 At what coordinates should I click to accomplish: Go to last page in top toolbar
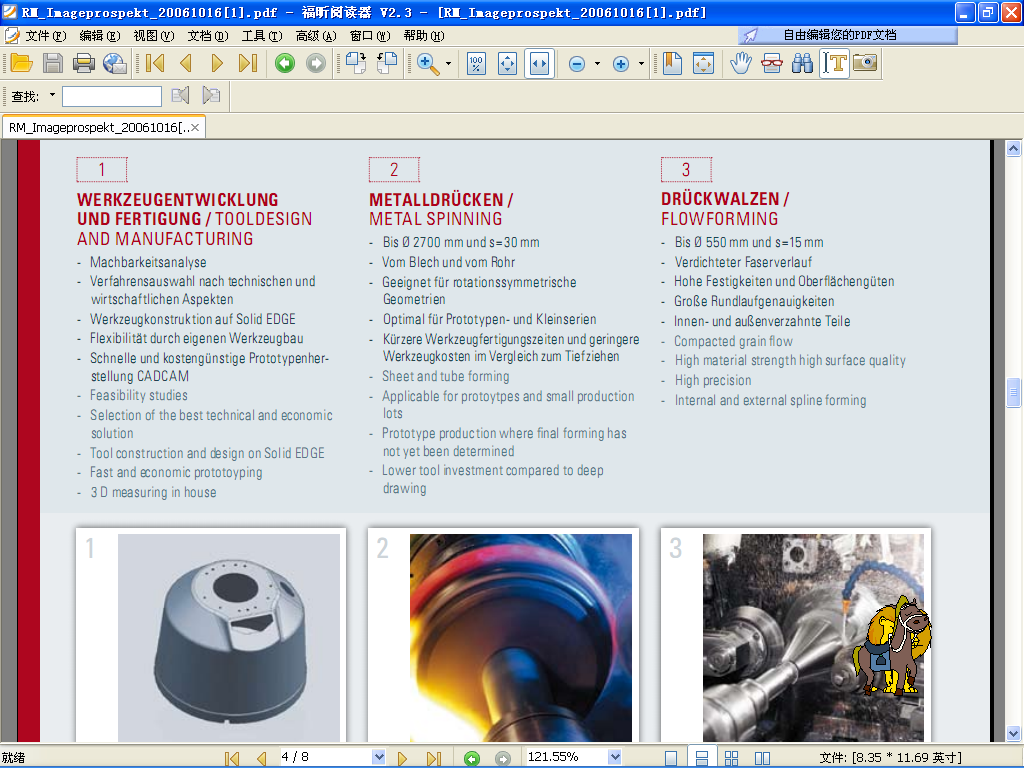pyautogui.click(x=248, y=63)
